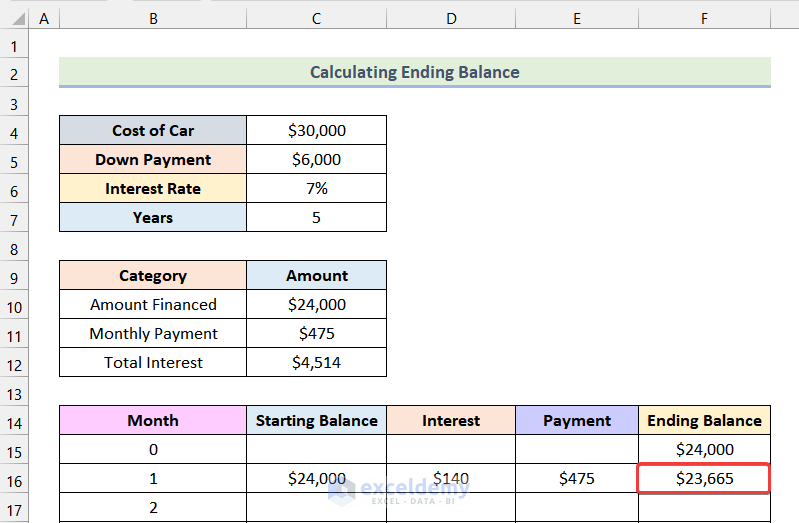
Task: Select the Amount Financed $24,000 cell
Action: (x=316, y=305)
